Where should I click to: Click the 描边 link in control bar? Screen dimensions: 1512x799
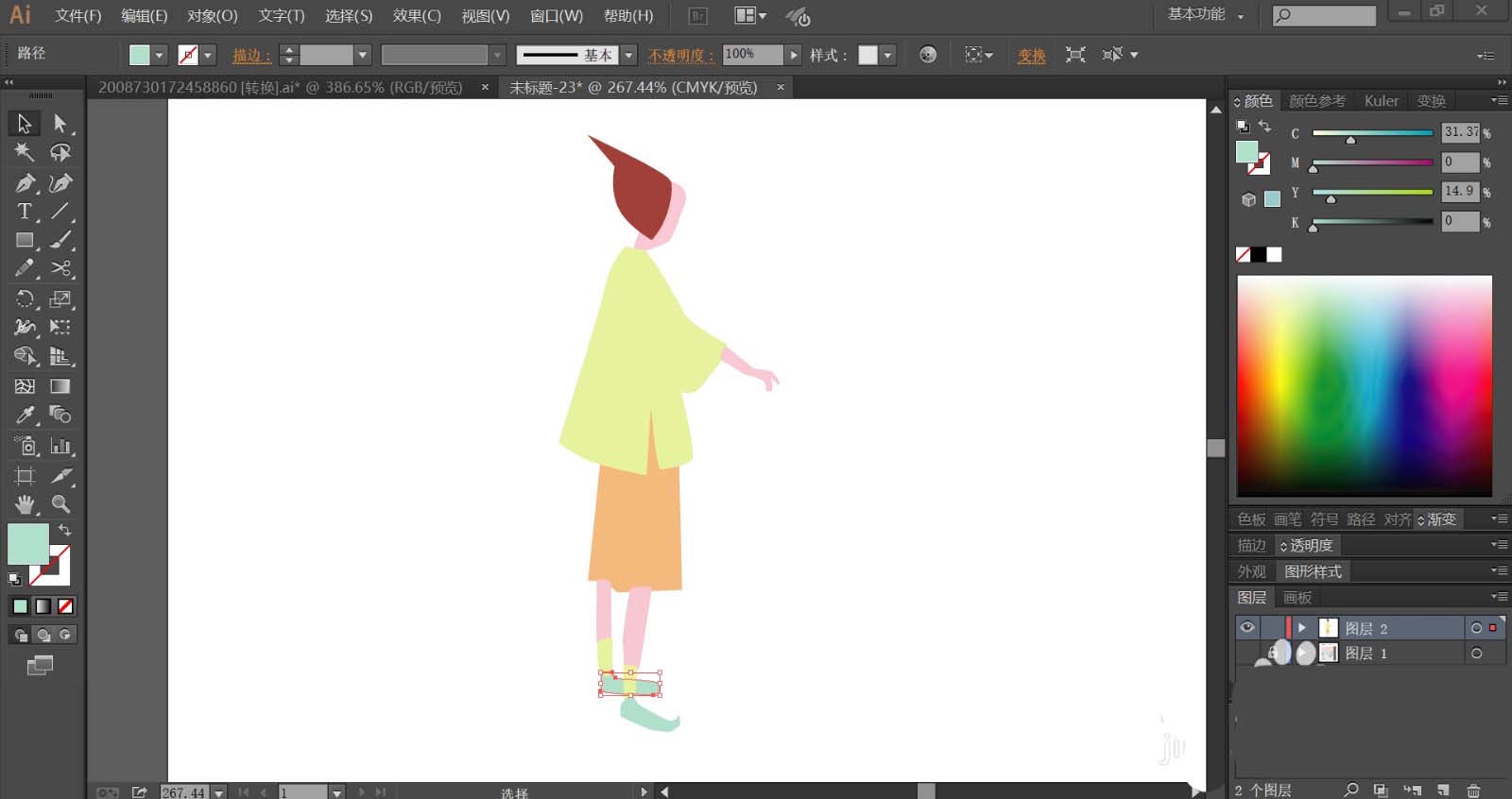251,56
